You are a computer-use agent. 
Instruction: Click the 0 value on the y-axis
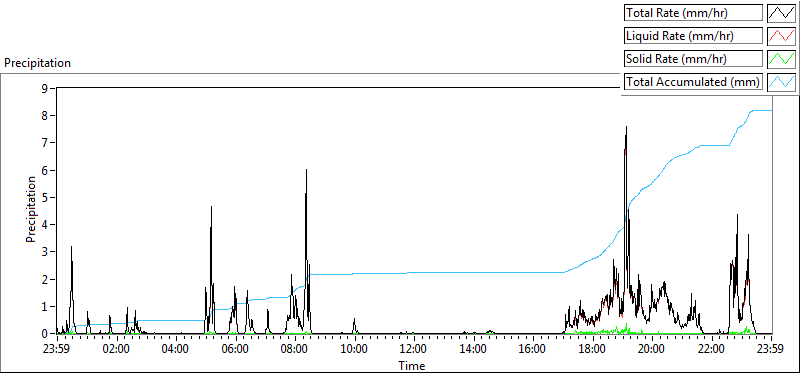pos(45,334)
